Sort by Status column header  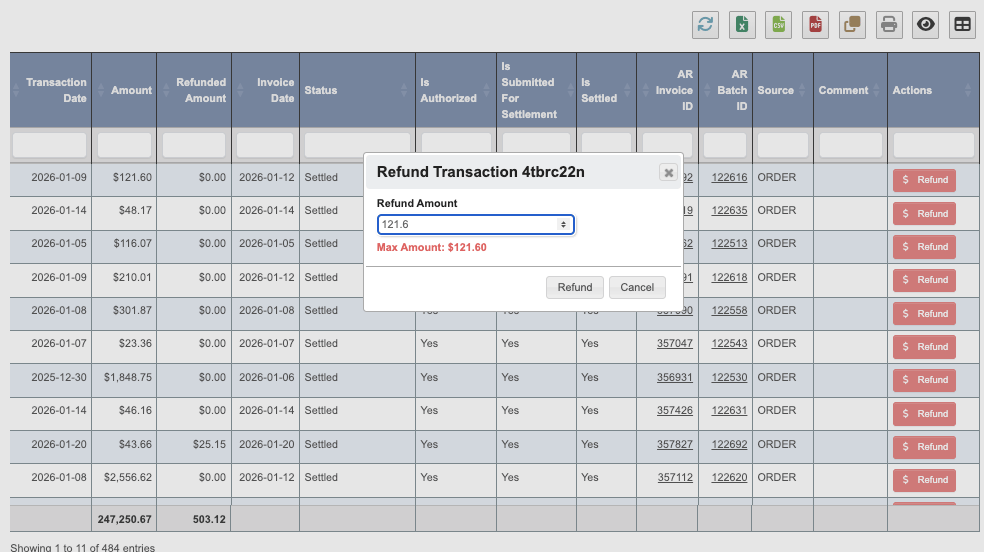click(x=357, y=90)
